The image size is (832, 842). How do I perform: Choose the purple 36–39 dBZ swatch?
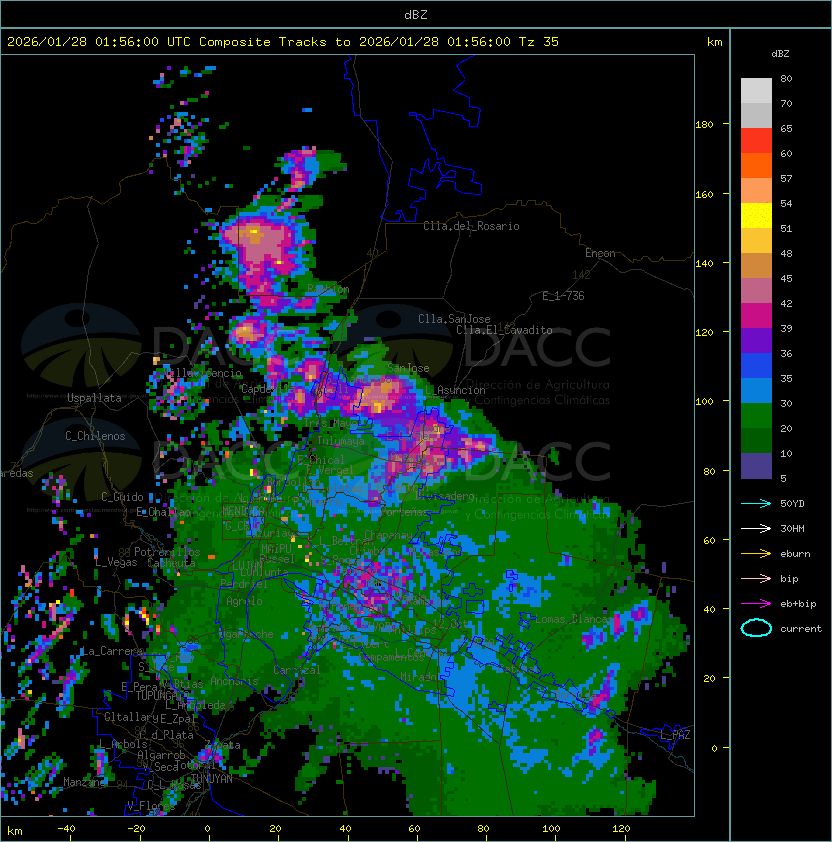756,340
